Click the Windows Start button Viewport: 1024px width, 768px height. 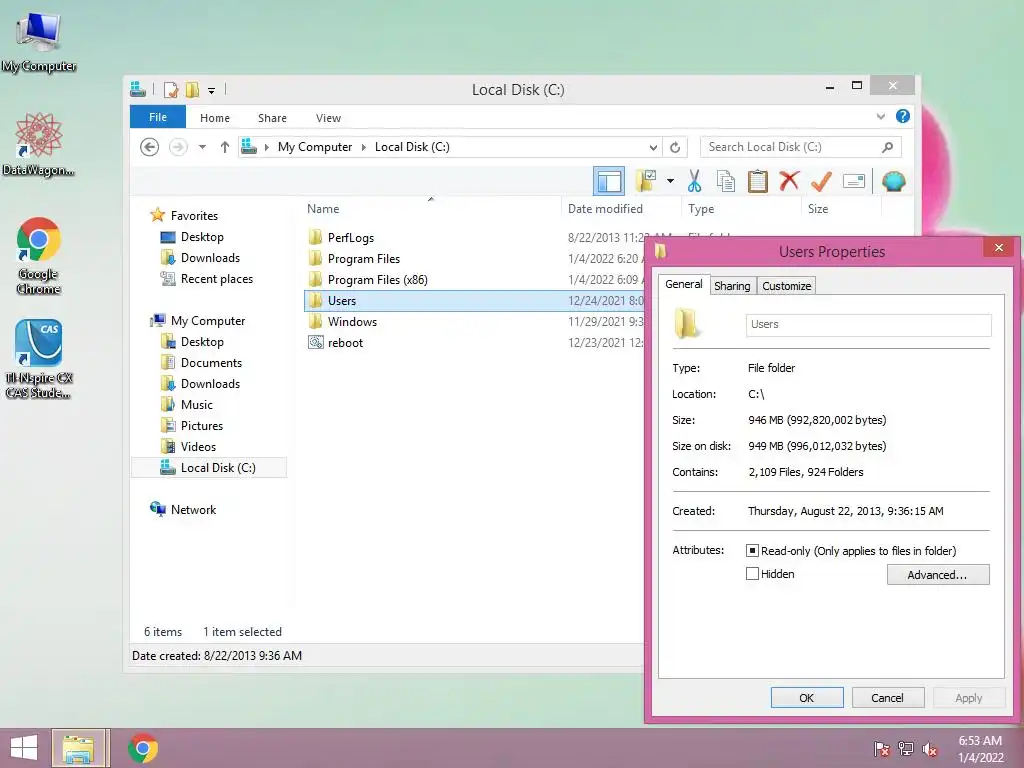pyautogui.click(x=24, y=748)
